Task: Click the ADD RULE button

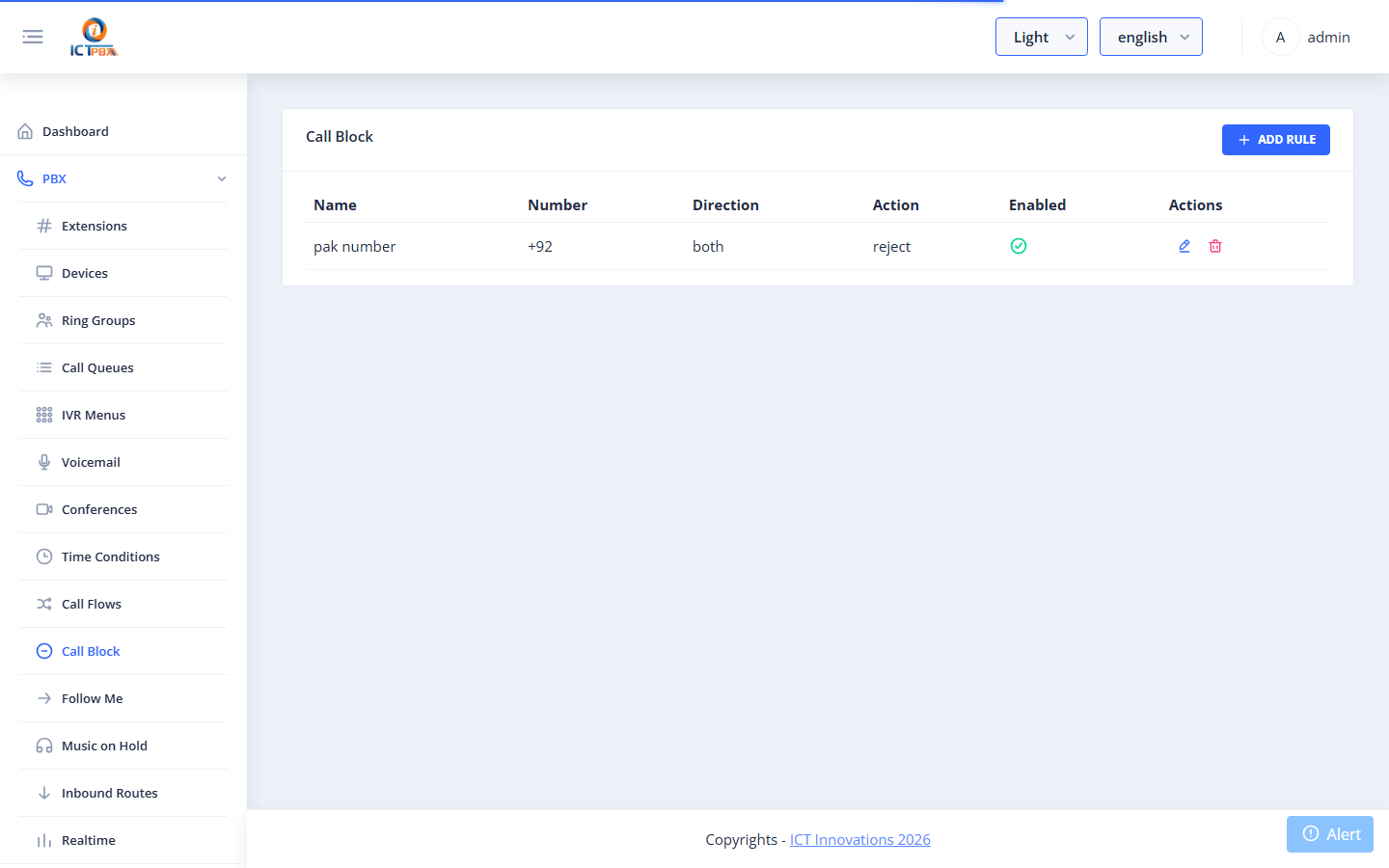Action: coord(1275,140)
